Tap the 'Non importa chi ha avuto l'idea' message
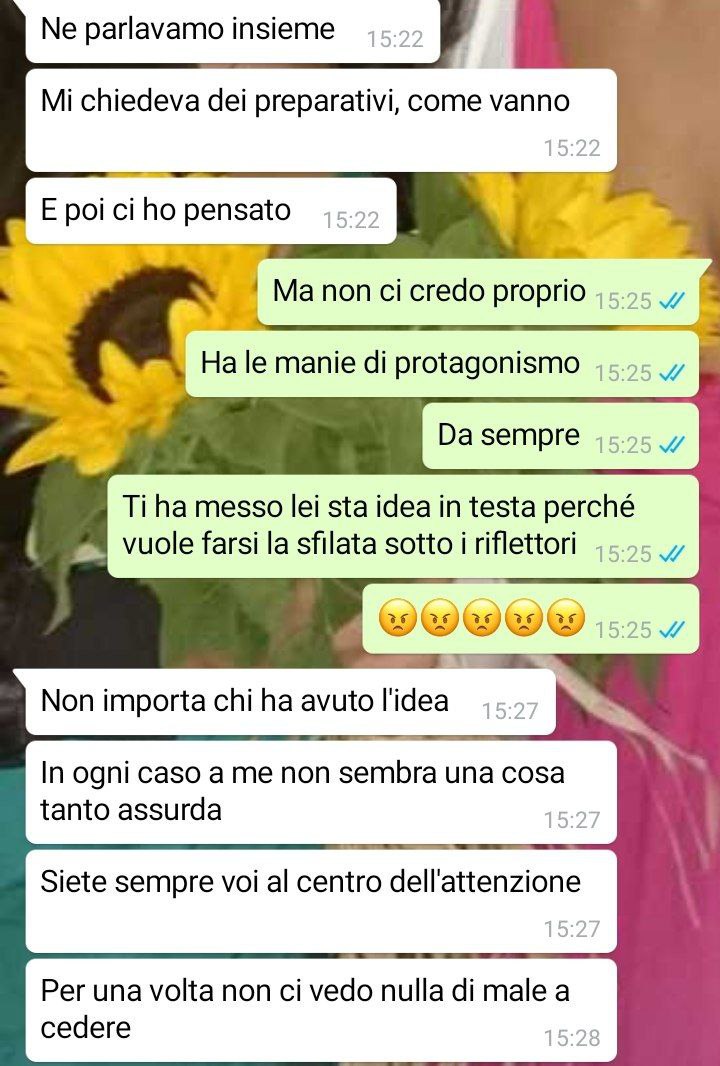 click(x=290, y=702)
